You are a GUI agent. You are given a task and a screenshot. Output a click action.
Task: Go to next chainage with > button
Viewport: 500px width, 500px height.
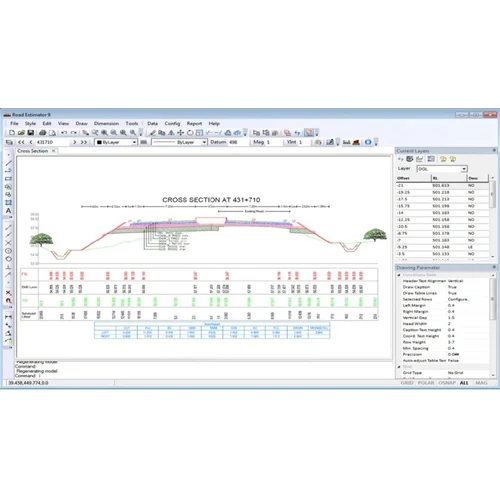[75, 142]
